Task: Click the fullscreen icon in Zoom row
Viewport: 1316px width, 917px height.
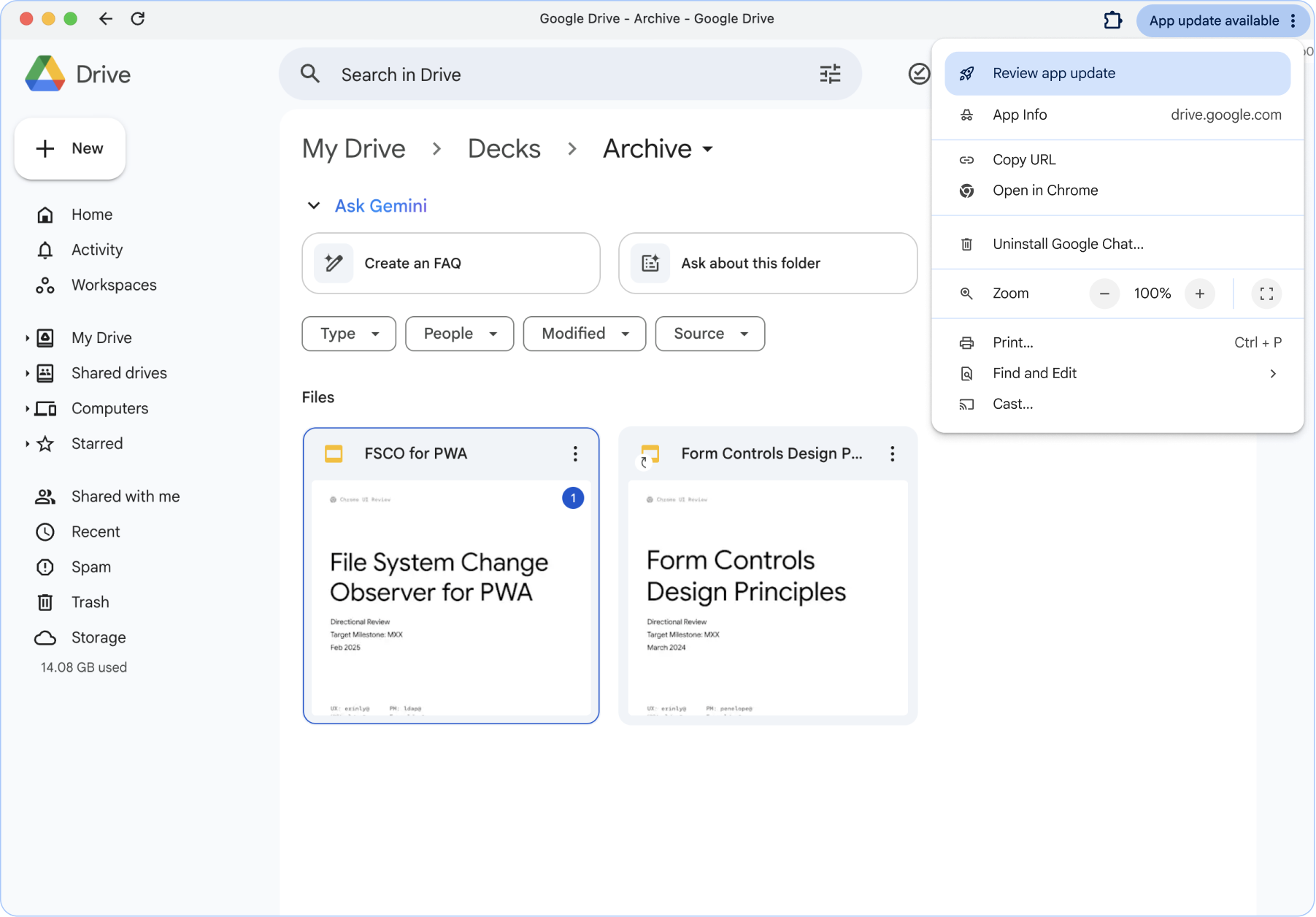Action: pyautogui.click(x=1266, y=293)
